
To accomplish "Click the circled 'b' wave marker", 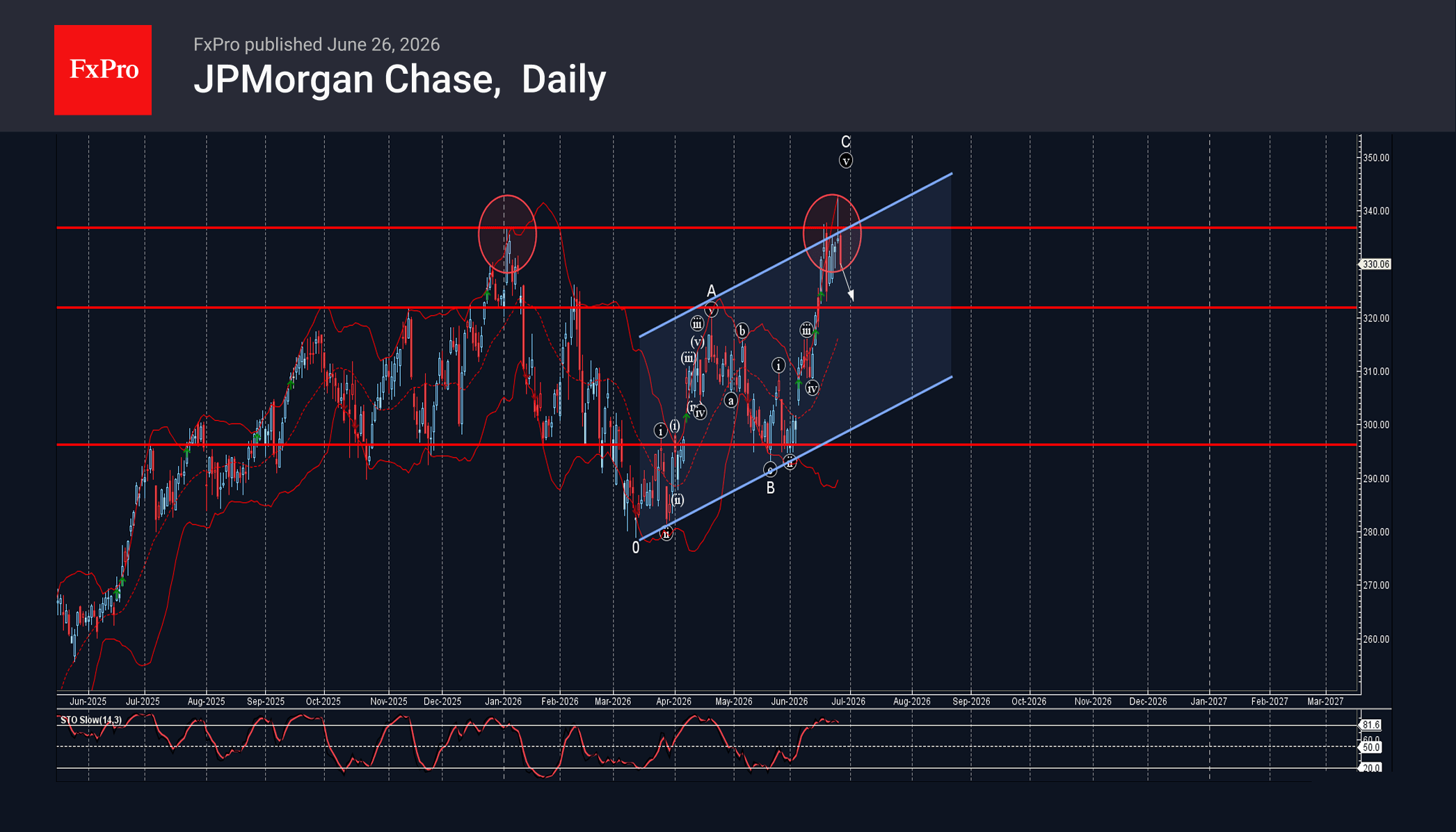I will [x=742, y=330].
